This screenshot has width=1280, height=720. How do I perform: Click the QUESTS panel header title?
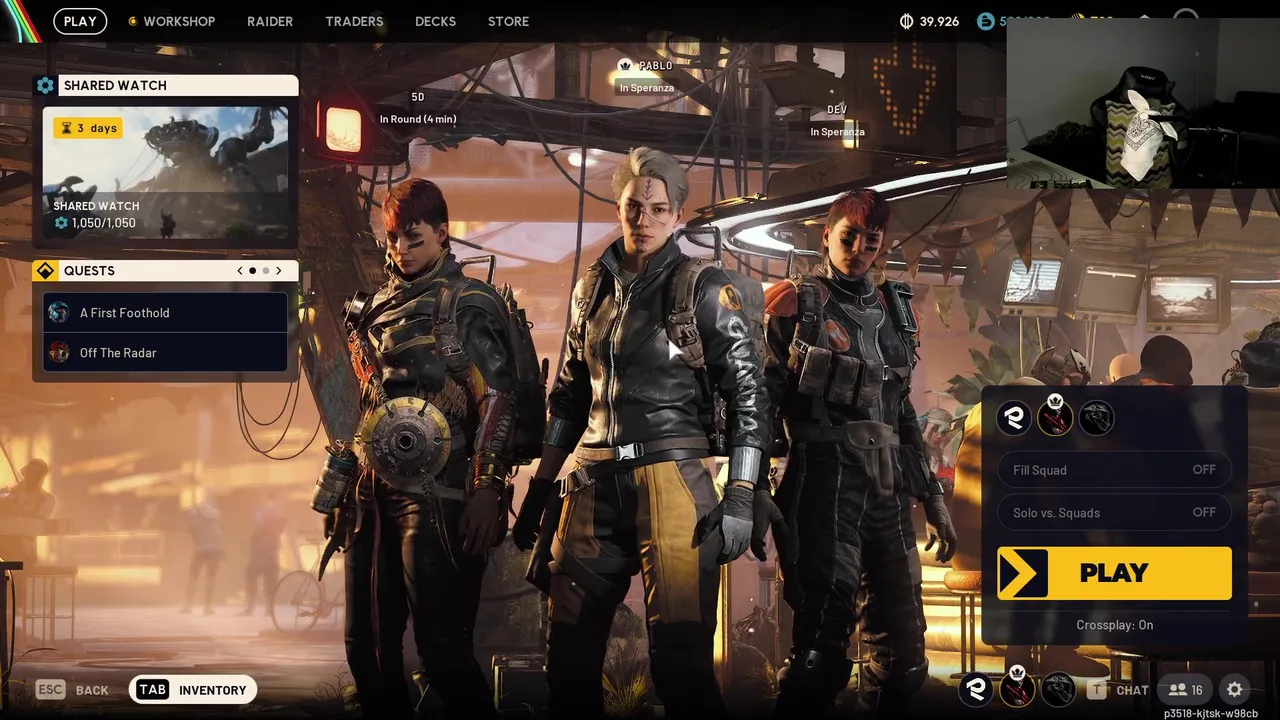pos(89,271)
